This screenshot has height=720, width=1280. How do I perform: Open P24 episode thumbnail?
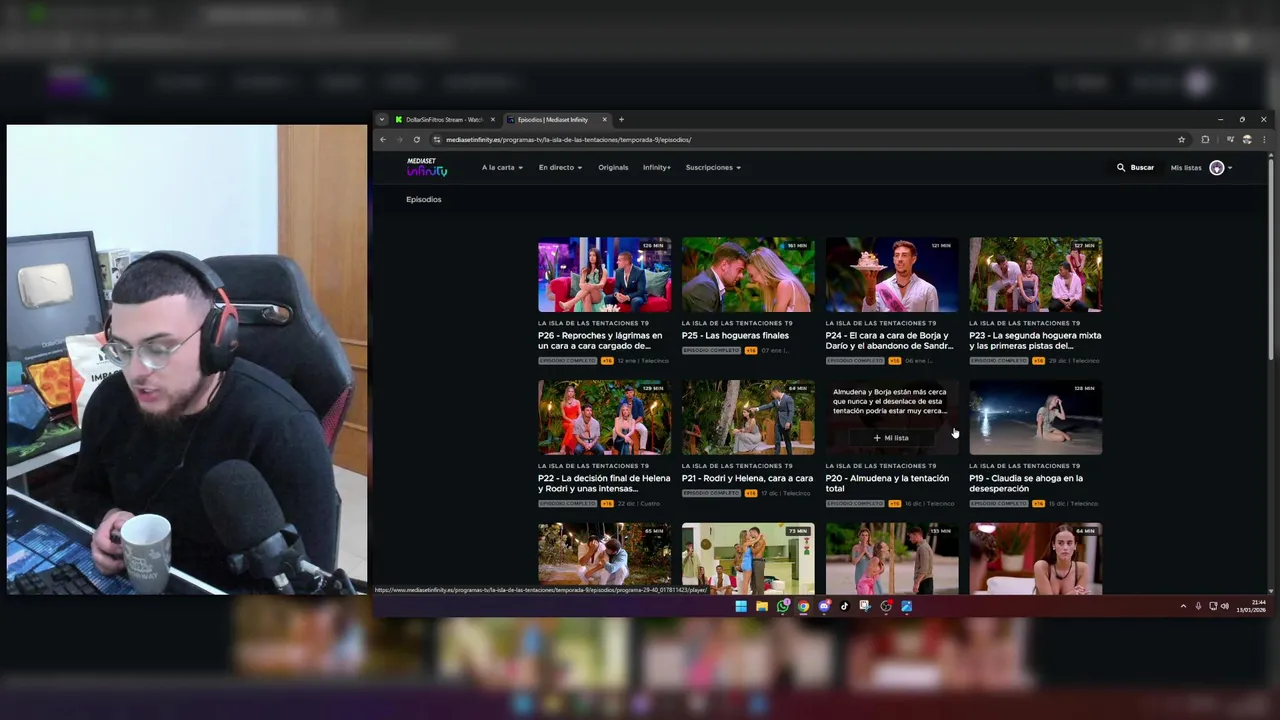pos(892,275)
